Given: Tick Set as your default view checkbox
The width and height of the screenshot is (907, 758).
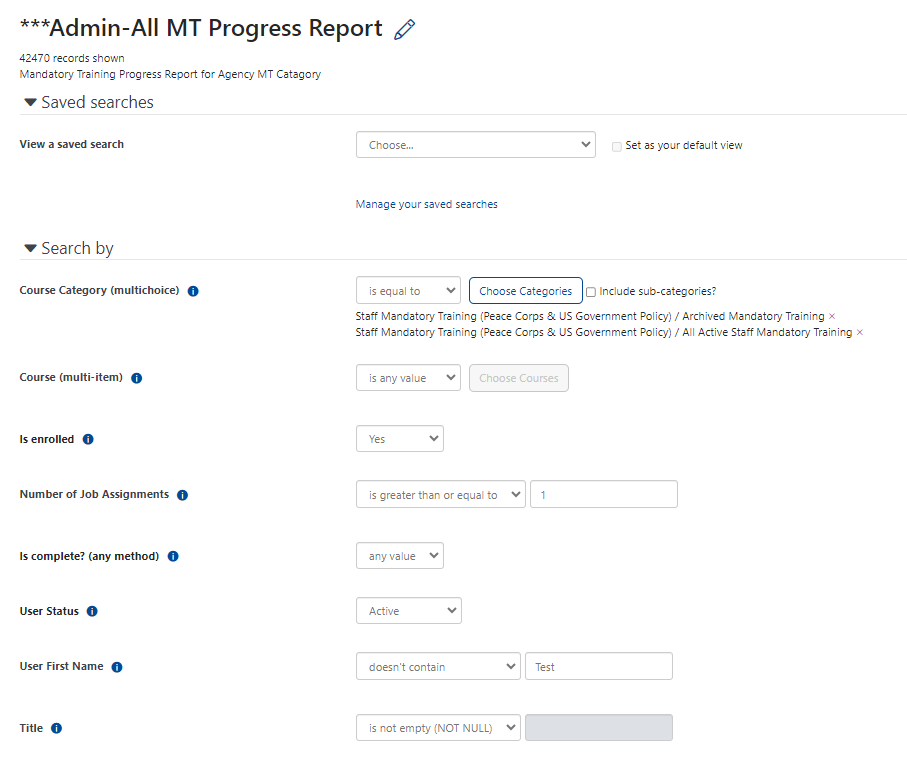Looking at the screenshot, I should [617, 146].
